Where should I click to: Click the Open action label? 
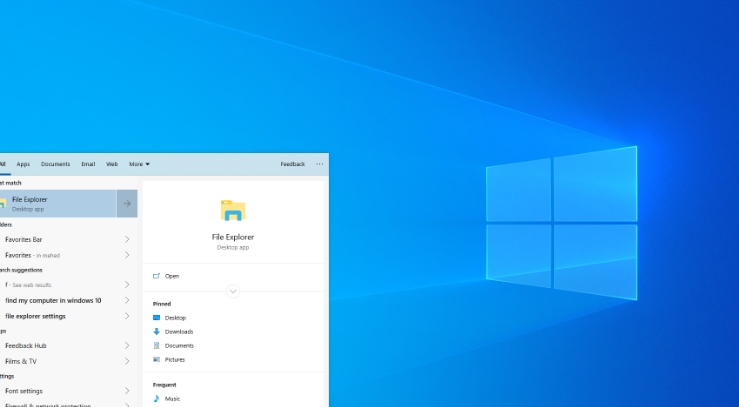click(172, 276)
